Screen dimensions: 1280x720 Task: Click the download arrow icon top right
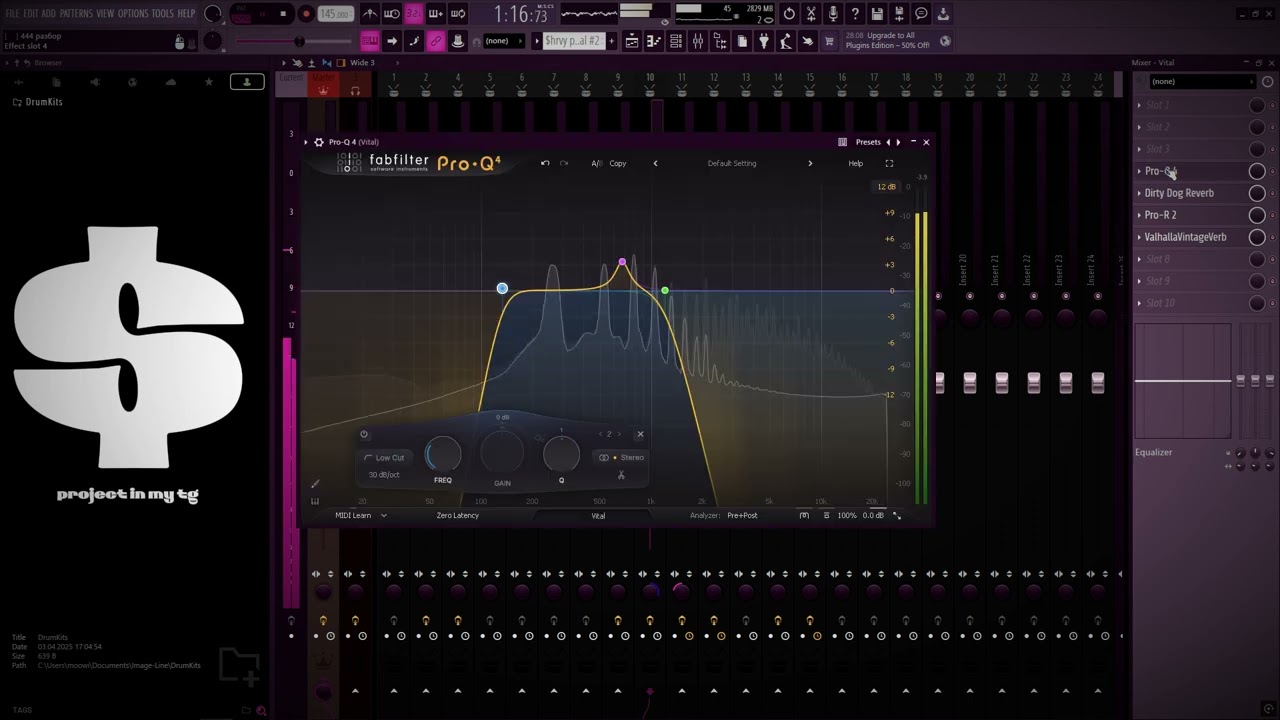(943, 14)
